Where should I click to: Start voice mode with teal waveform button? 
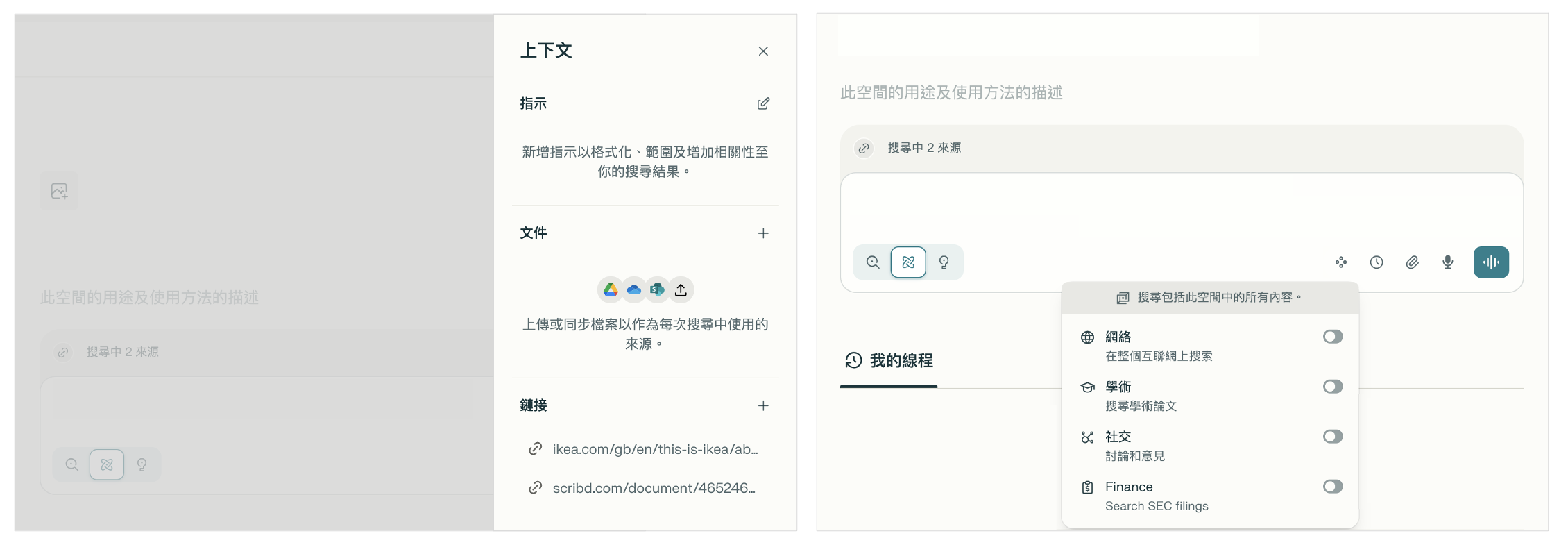click(1491, 262)
